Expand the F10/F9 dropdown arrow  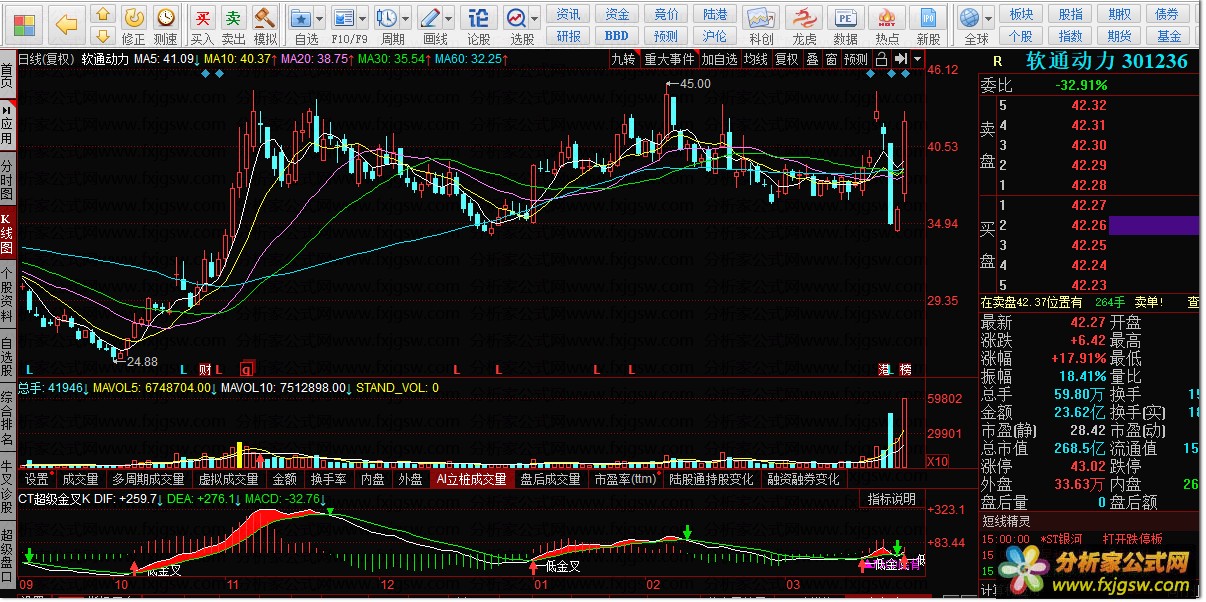(x=364, y=19)
